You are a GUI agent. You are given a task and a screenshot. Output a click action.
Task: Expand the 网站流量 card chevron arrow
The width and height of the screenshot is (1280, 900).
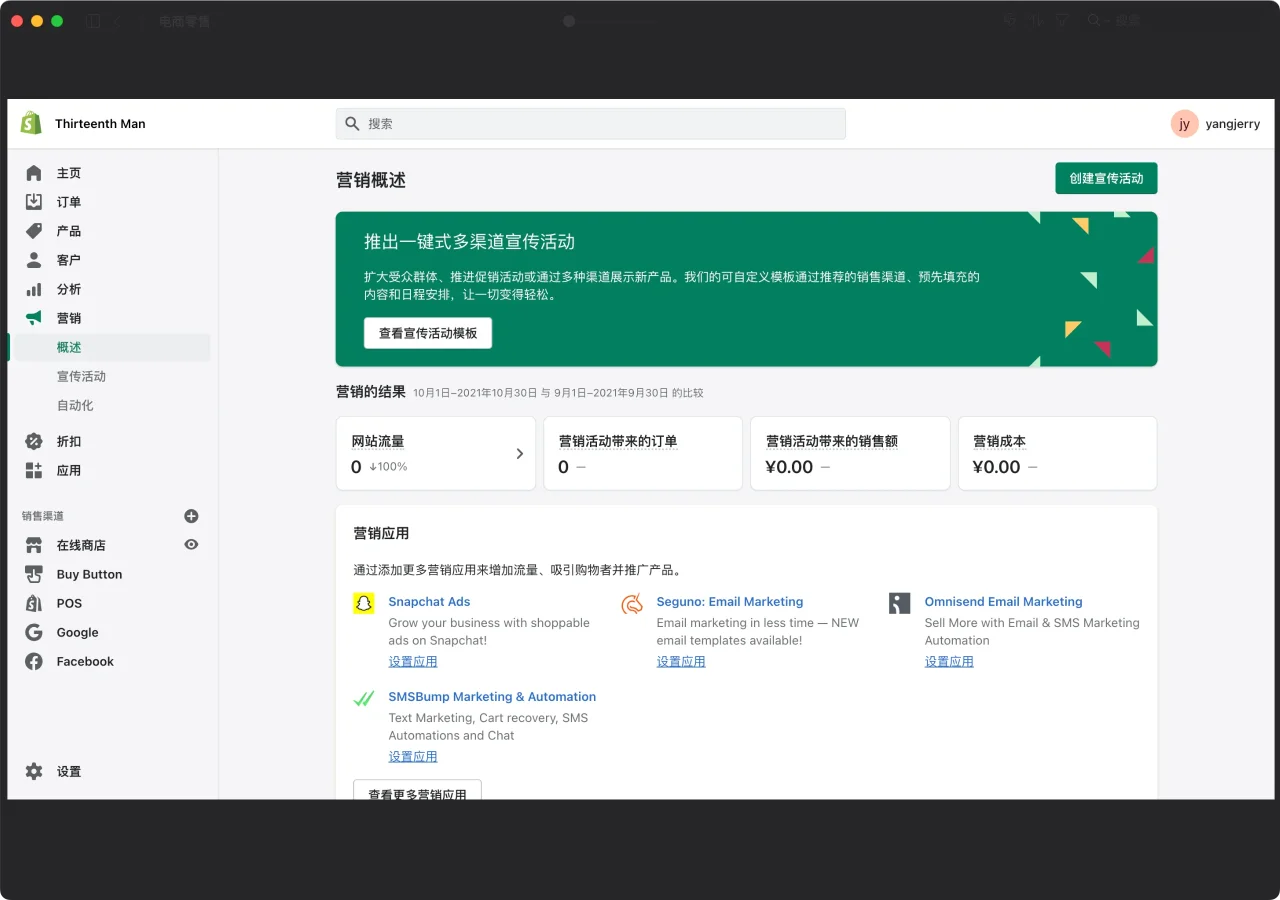click(520, 453)
